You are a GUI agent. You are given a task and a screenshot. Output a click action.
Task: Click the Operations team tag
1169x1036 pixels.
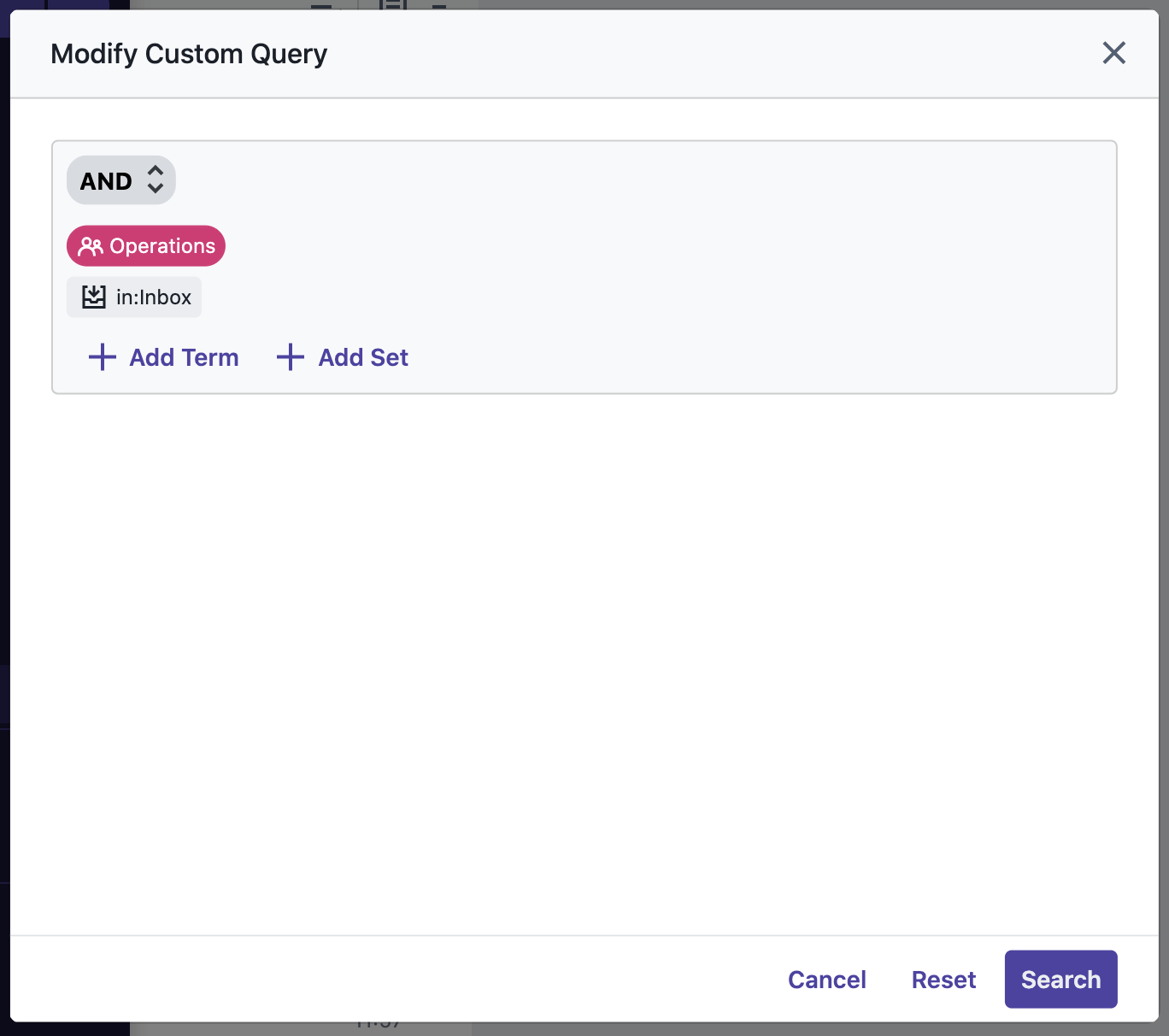(x=146, y=246)
